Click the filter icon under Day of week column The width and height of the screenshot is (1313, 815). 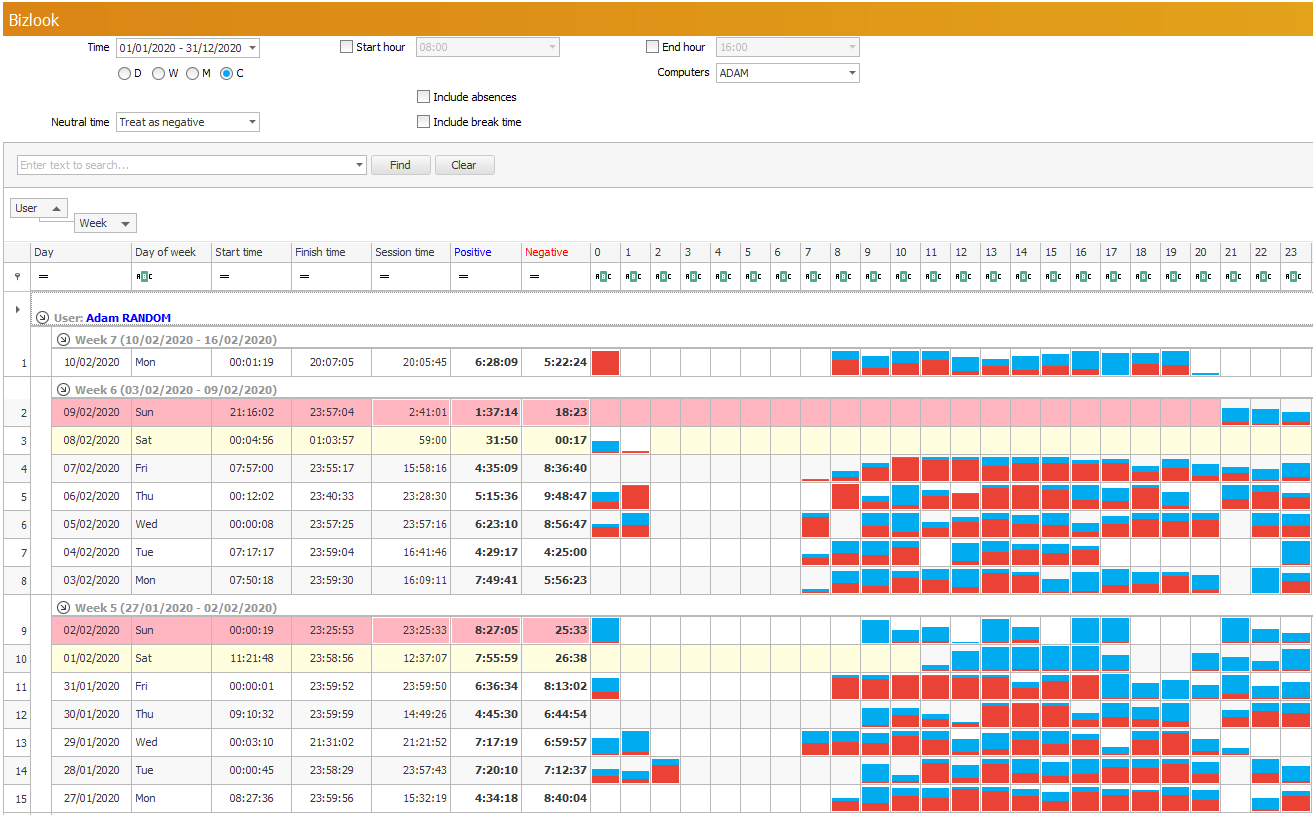point(142,277)
